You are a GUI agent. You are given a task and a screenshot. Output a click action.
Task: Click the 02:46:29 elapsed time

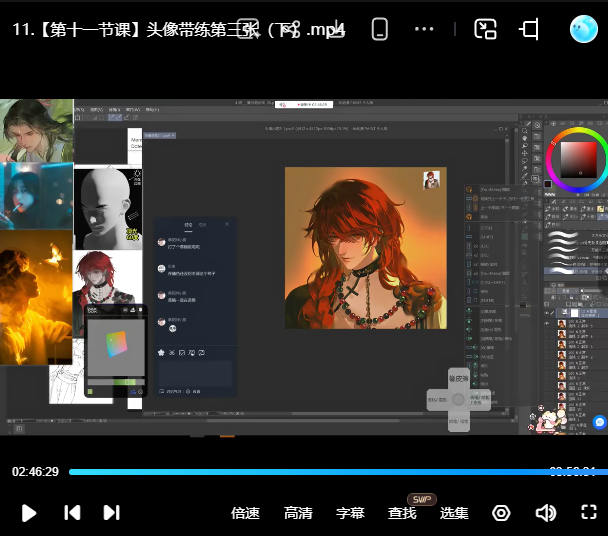(x=35, y=472)
